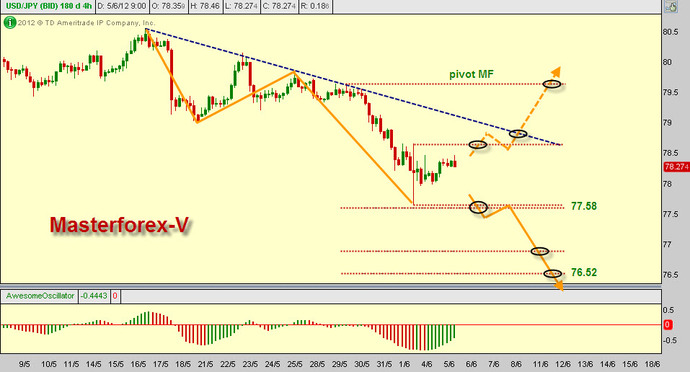Select the USD/JPY (BID) 180 d 4h symbol label
Image resolution: width=690 pixels, height=372 pixels.
[48, 7]
